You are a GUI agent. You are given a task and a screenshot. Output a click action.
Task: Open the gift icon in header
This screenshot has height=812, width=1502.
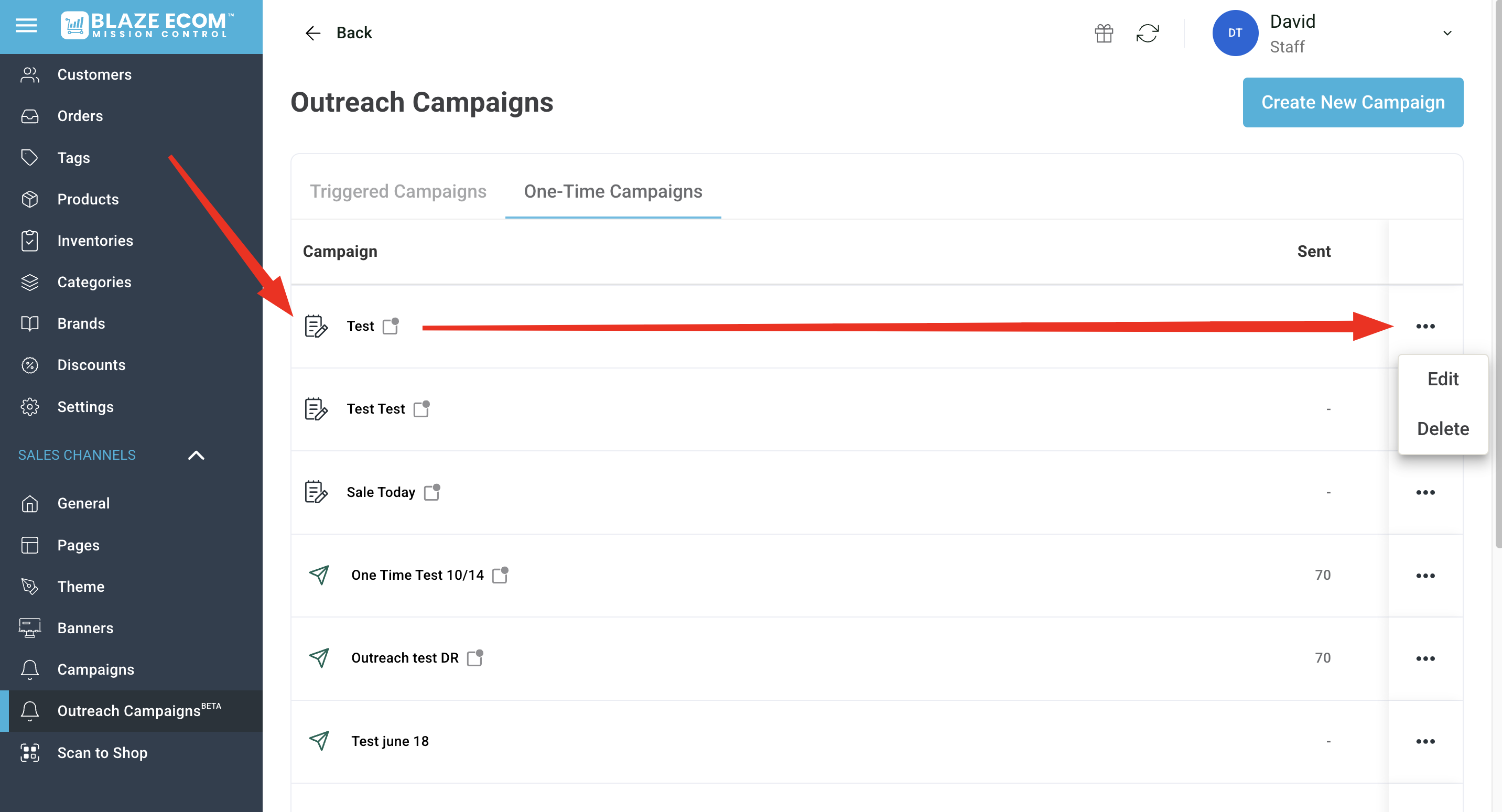click(1103, 33)
